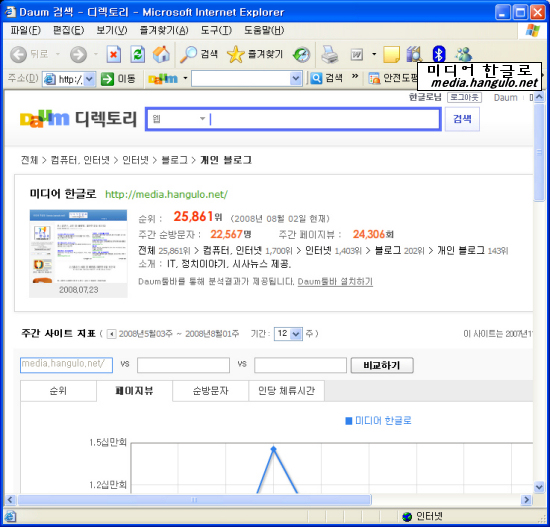Click the Forward navigation arrow
Image resolution: width=550 pixels, height=527 pixels.
point(78,54)
